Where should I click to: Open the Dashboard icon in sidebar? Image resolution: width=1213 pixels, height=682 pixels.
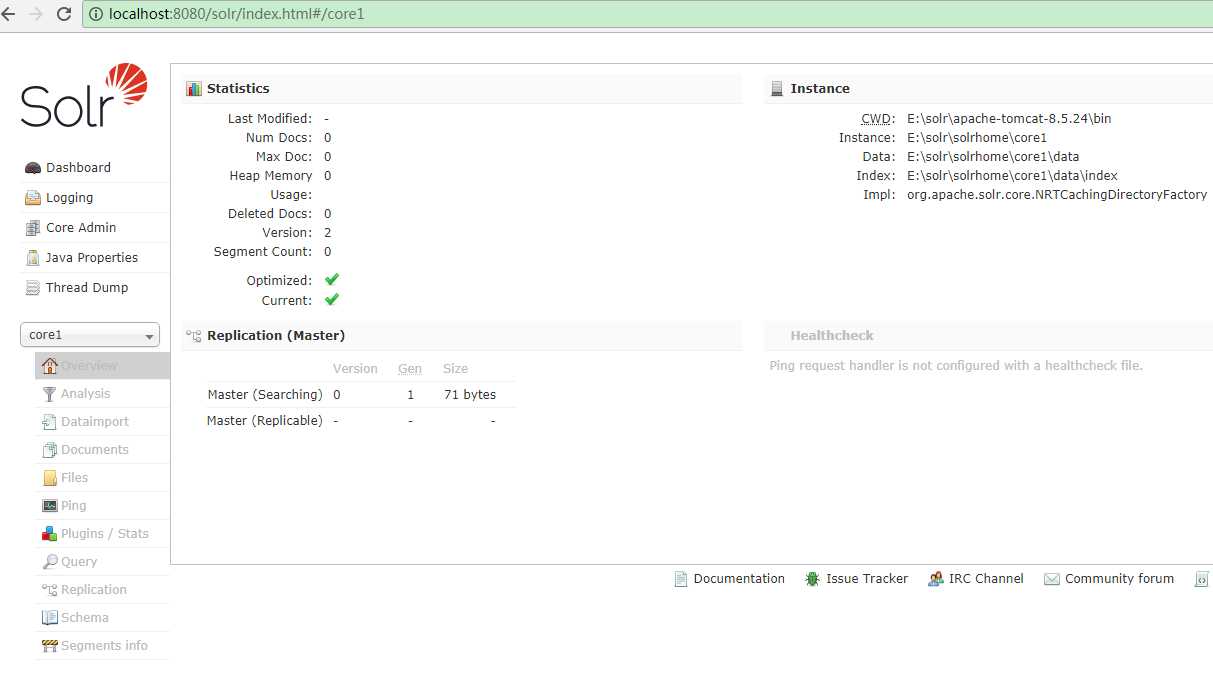33,168
